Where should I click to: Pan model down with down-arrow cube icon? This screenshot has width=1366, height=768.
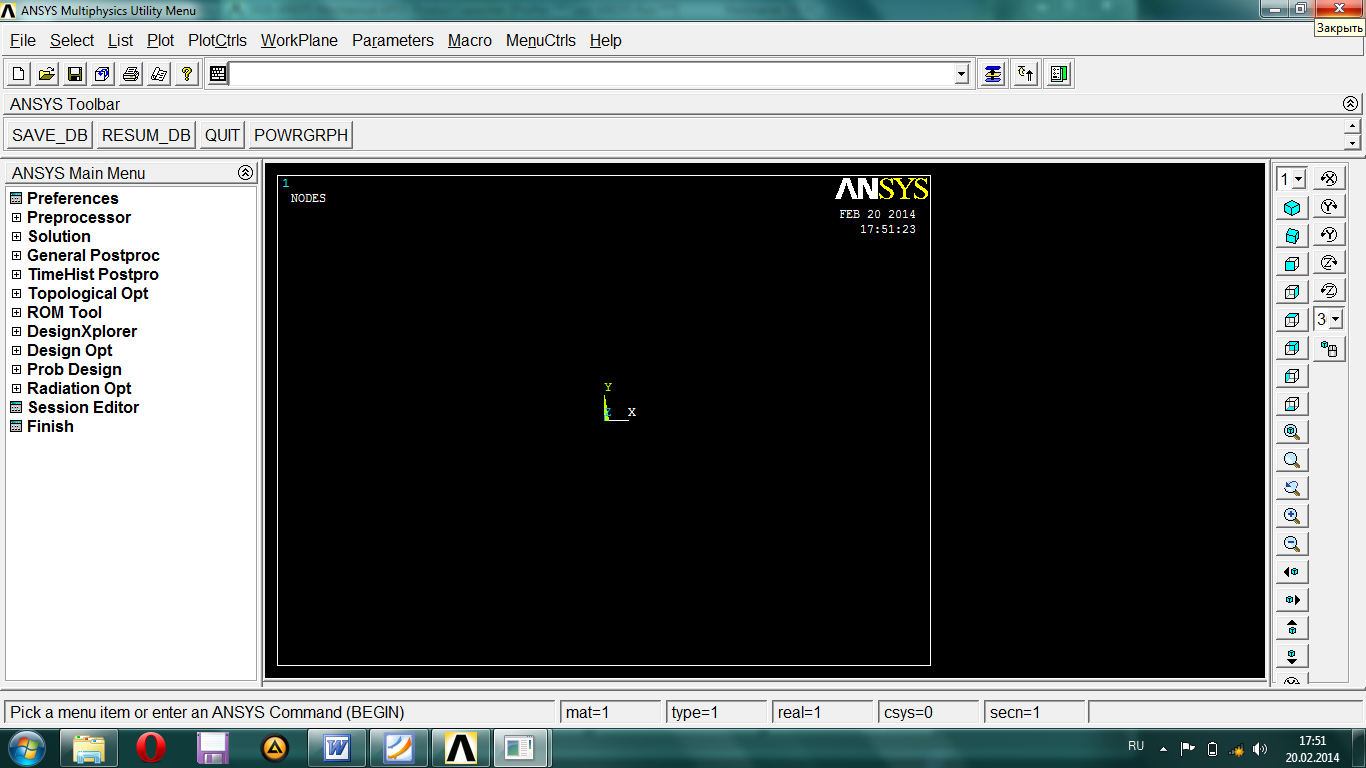[1292, 656]
